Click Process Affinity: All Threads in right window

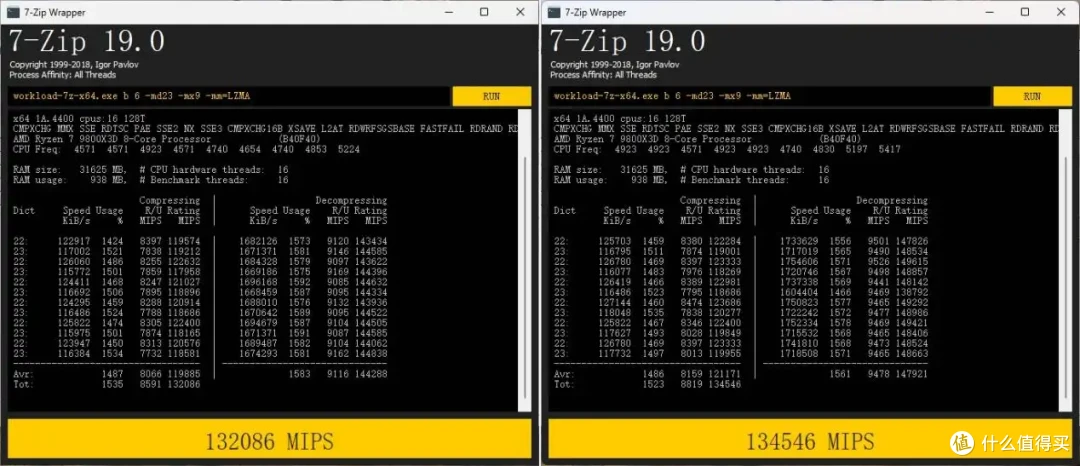603,74
